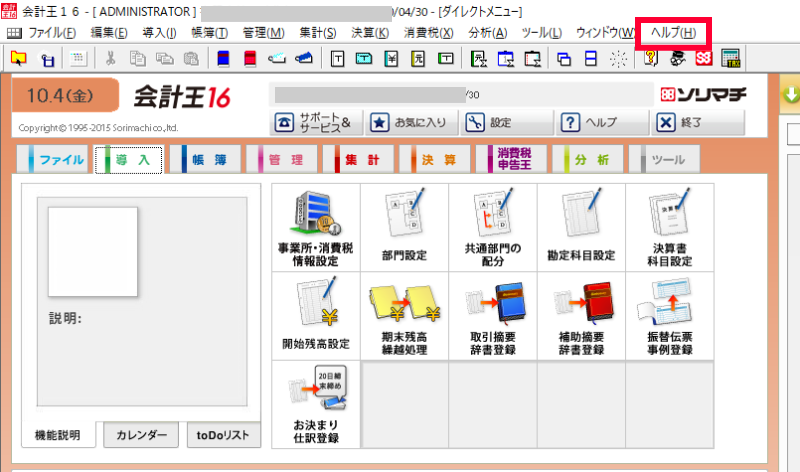Switch to the 帳簿 tab

point(204,160)
